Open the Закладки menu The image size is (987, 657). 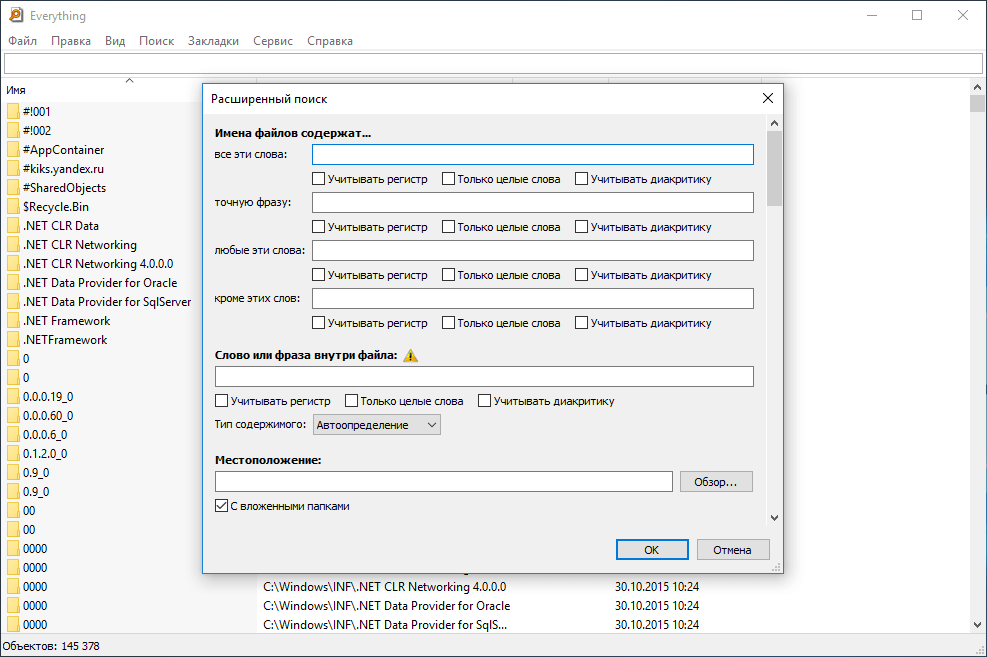coord(213,41)
